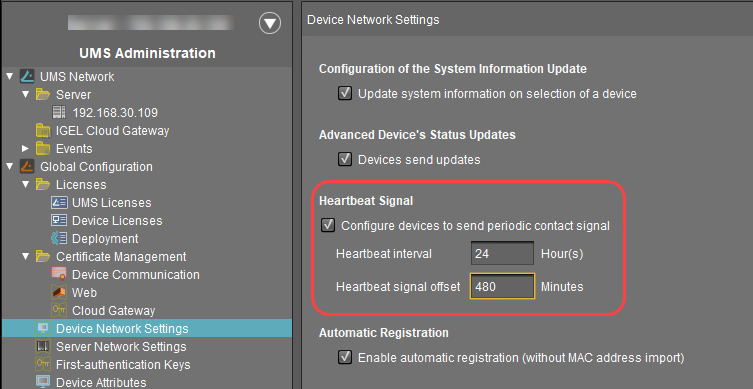This screenshot has height=389, width=753.
Task: Click the server 192.168.30.109 icon
Action: click(x=59, y=112)
